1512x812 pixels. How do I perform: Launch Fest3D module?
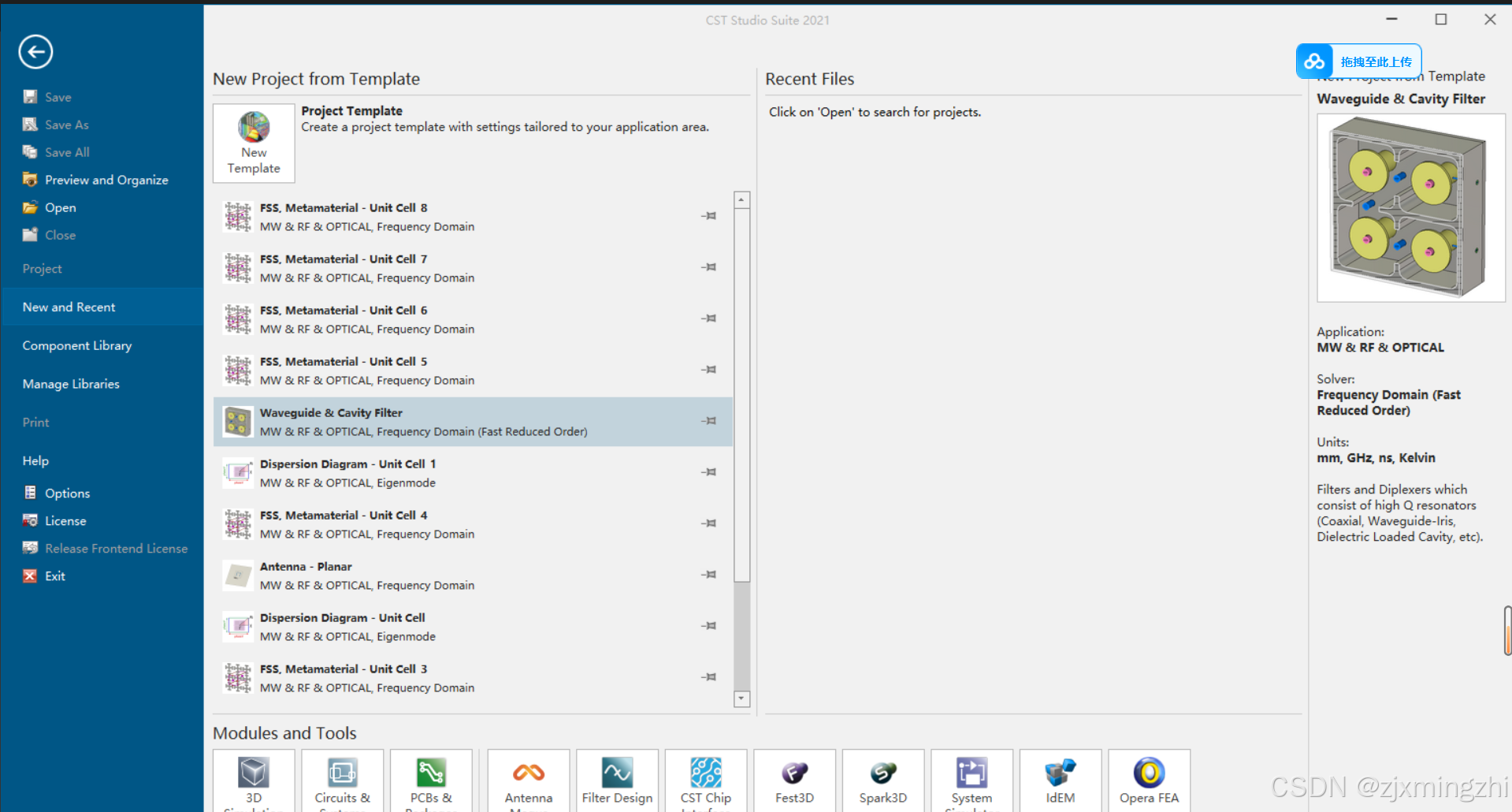pos(794,780)
